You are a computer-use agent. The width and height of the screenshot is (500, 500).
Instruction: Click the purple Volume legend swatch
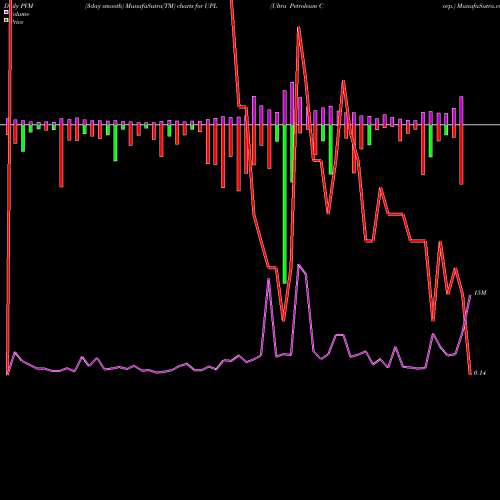click(6, 12)
